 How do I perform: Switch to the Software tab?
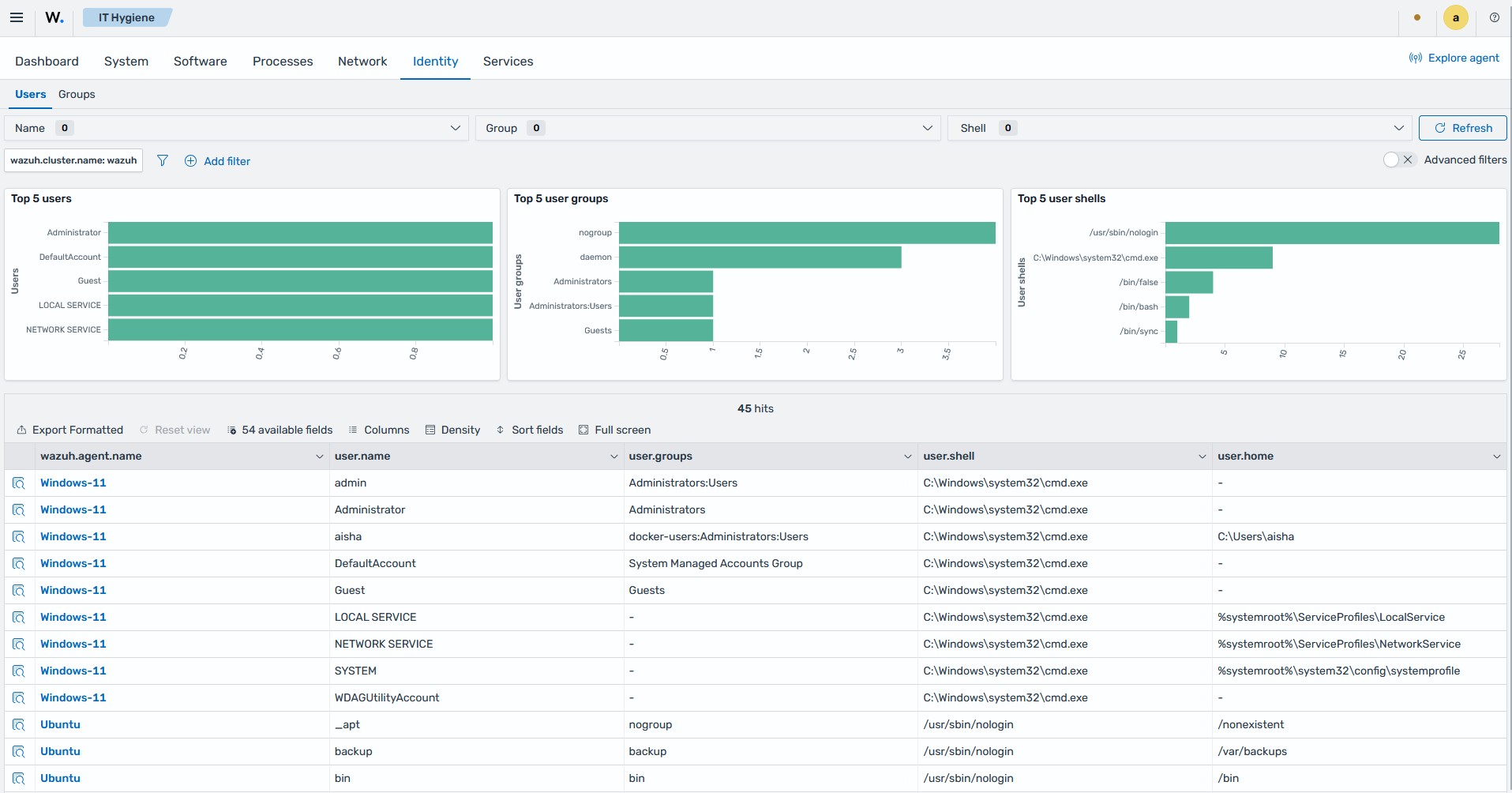[201, 62]
